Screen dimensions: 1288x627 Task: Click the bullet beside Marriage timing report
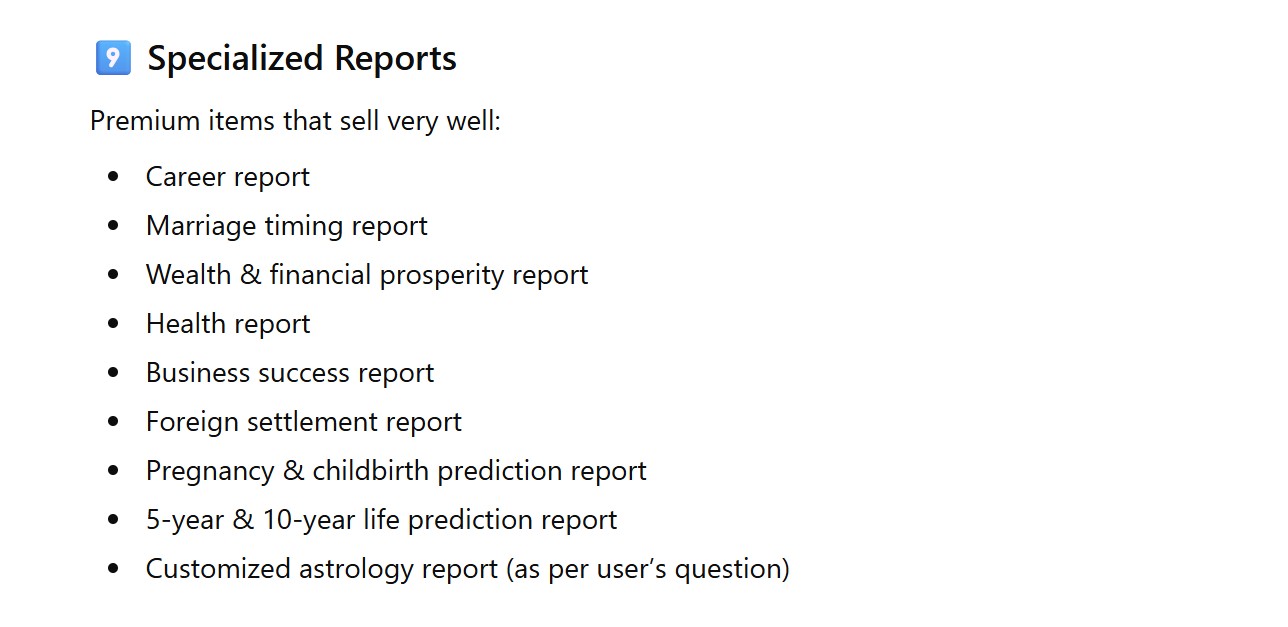click(x=113, y=226)
